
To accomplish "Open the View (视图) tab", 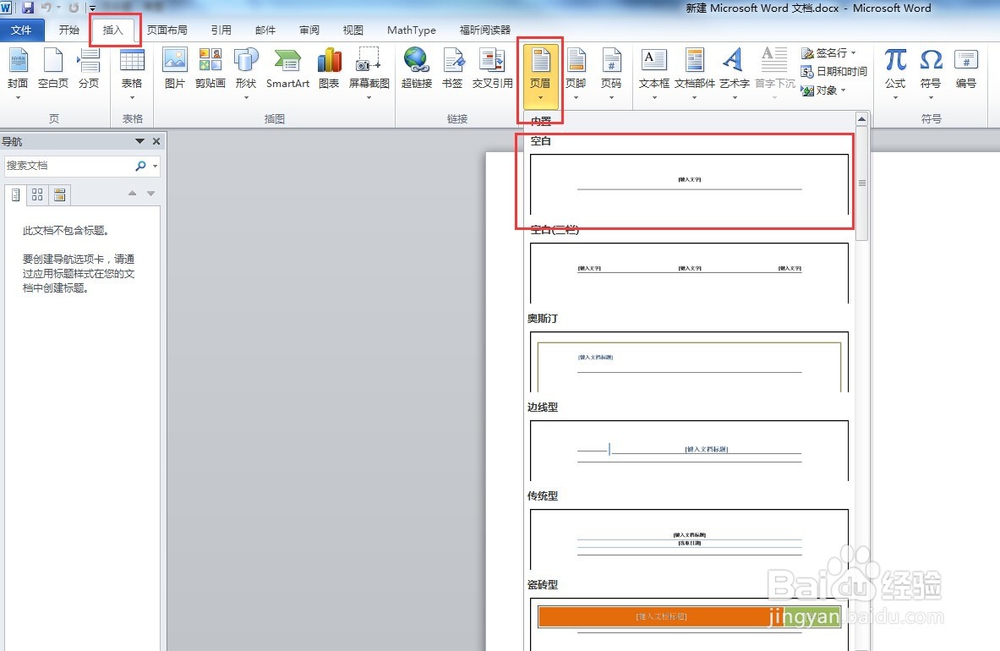I will tap(353, 30).
